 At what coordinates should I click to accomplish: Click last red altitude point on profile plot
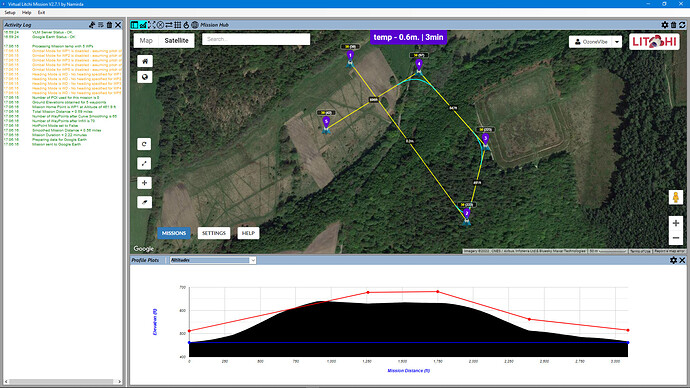click(x=628, y=330)
